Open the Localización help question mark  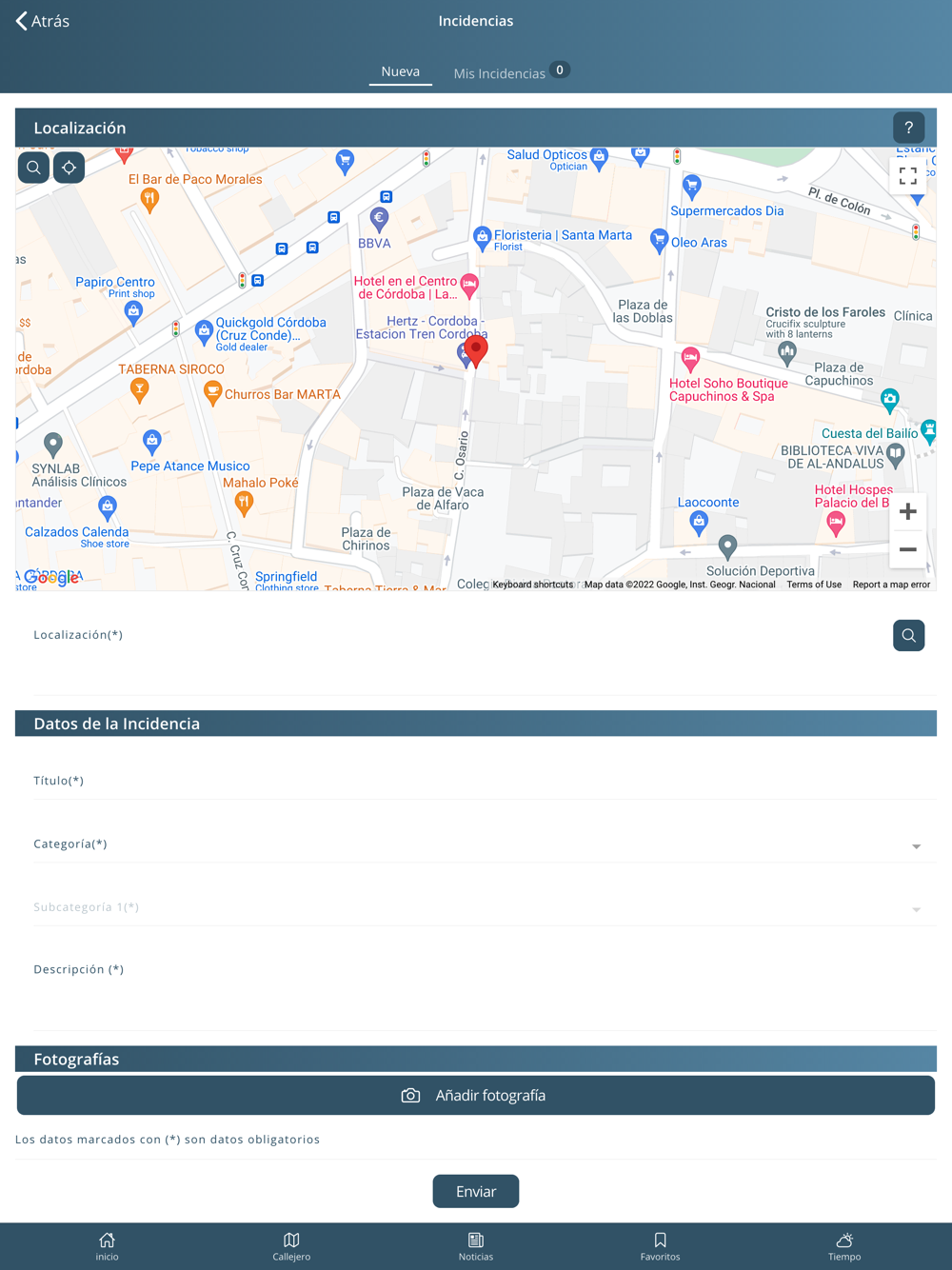click(908, 128)
